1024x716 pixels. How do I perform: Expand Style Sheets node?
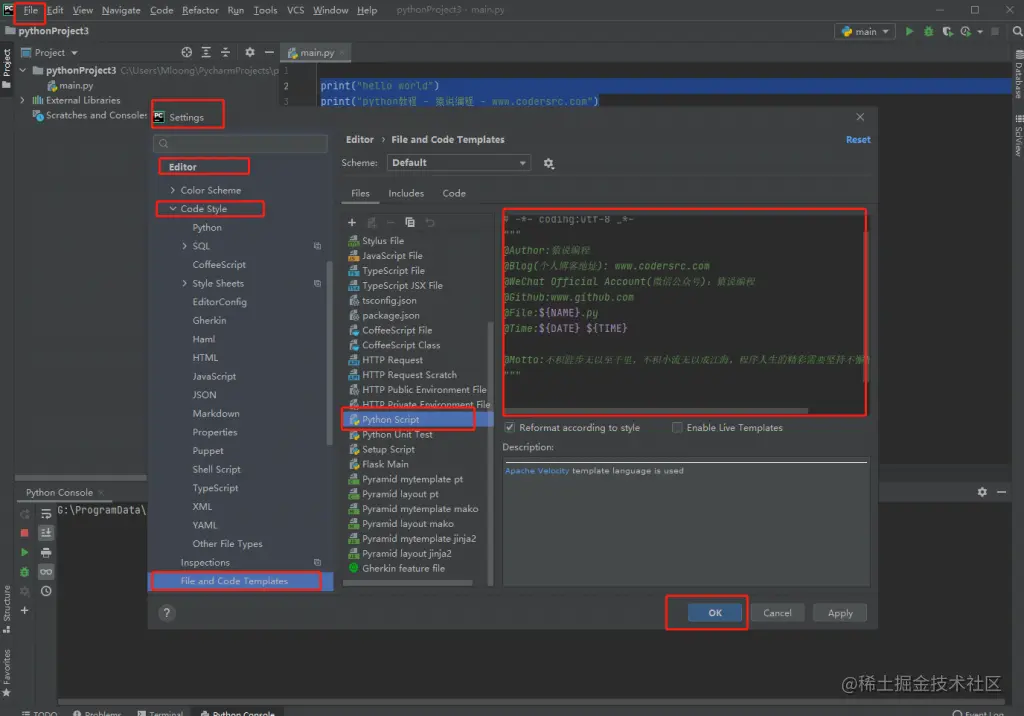[x=184, y=284]
